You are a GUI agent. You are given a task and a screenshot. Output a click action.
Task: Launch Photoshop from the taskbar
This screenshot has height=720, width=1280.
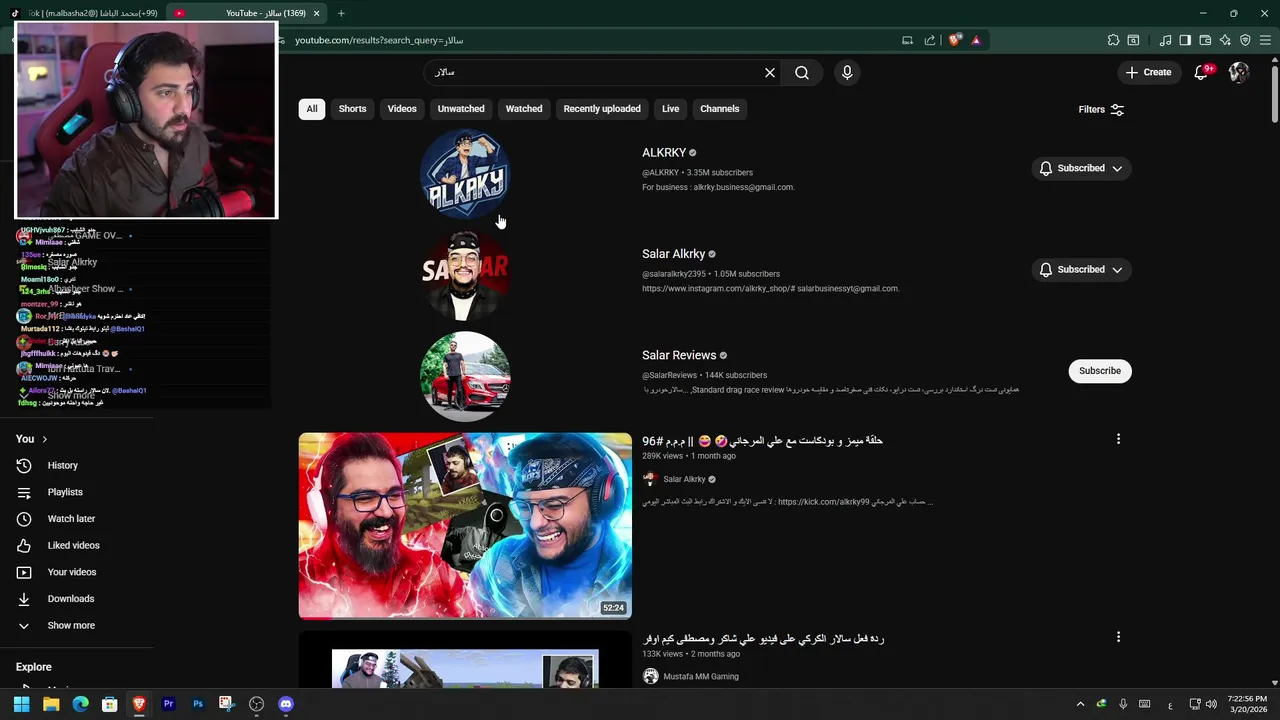(198, 704)
